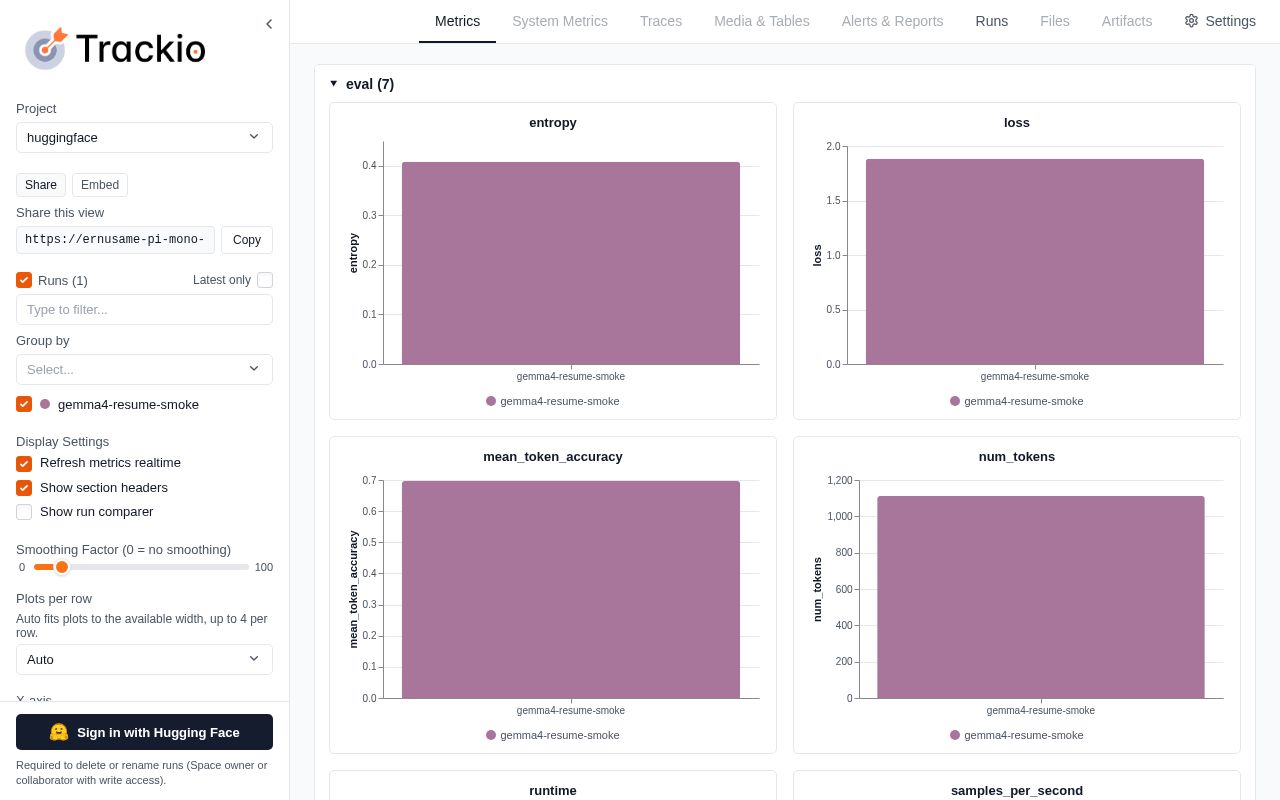Click the loss chart bar
This screenshot has width=1280, height=800.
pos(1035,262)
